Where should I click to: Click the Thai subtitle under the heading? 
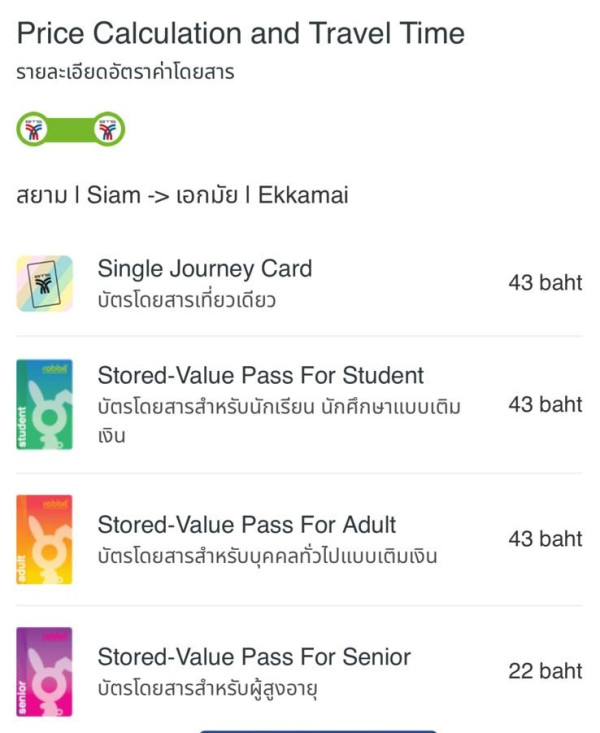(x=125, y=72)
